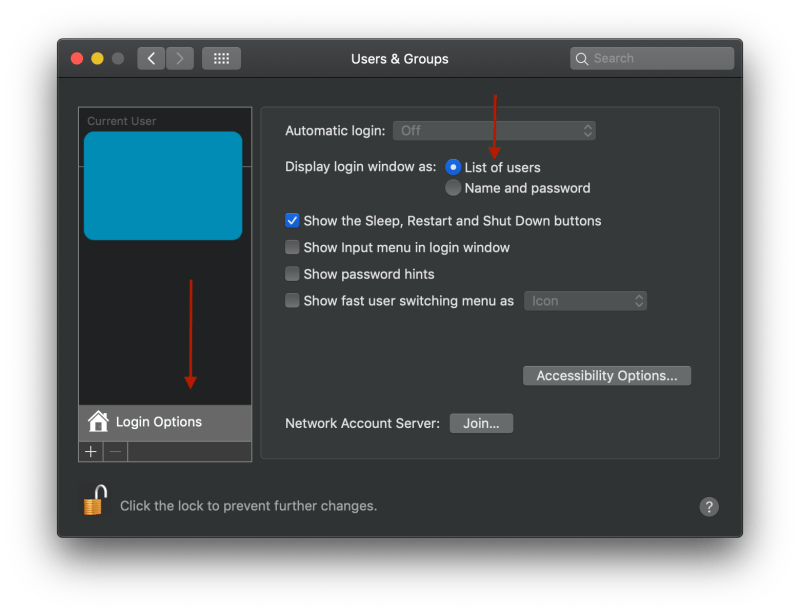This screenshot has height=613, width=800.
Task: Open the Automatic login dropdown
Action: pyautogui.click(x=494, y=130)
